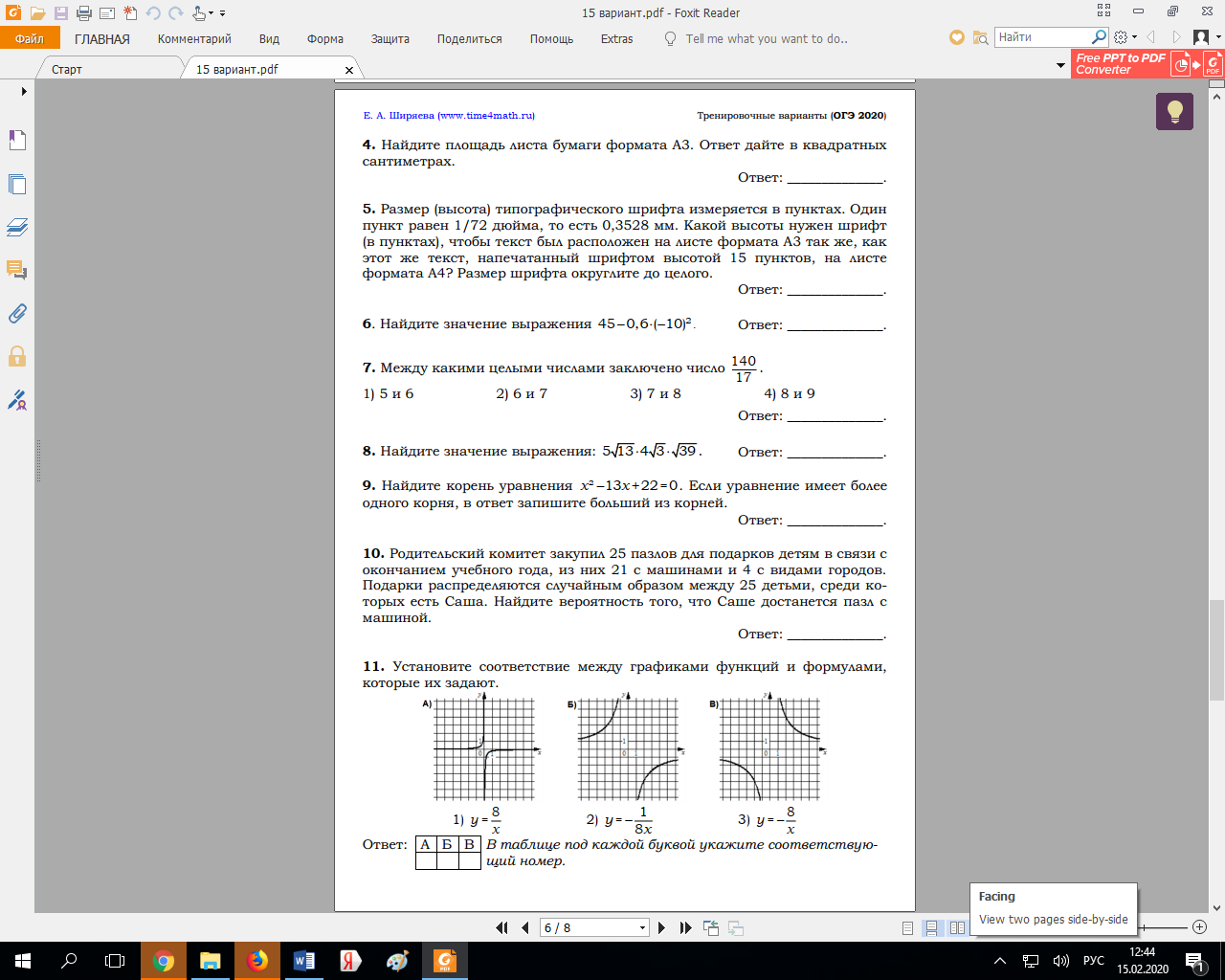Open the user account dropdown
The height and width of the screenshot is (980, 1225).
pyautogui.click(x=1206, y=37)
